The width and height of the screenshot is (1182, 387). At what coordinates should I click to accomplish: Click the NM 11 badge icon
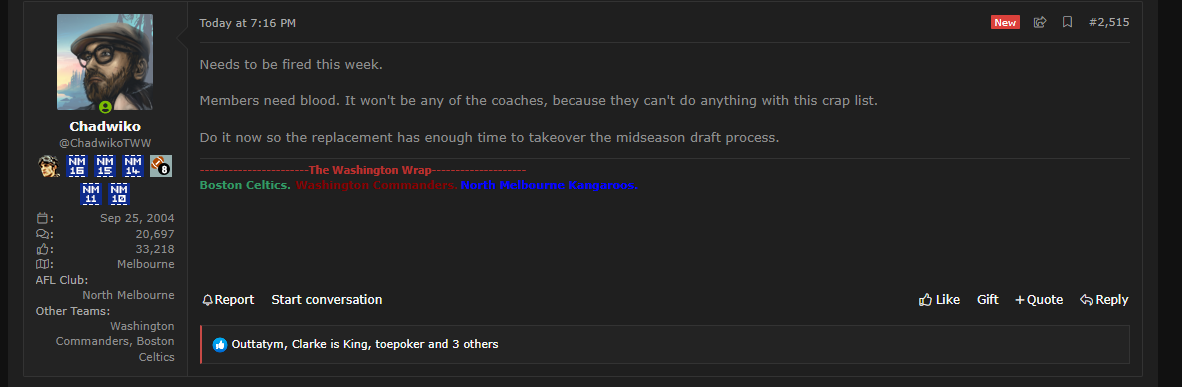pos(91,194)
